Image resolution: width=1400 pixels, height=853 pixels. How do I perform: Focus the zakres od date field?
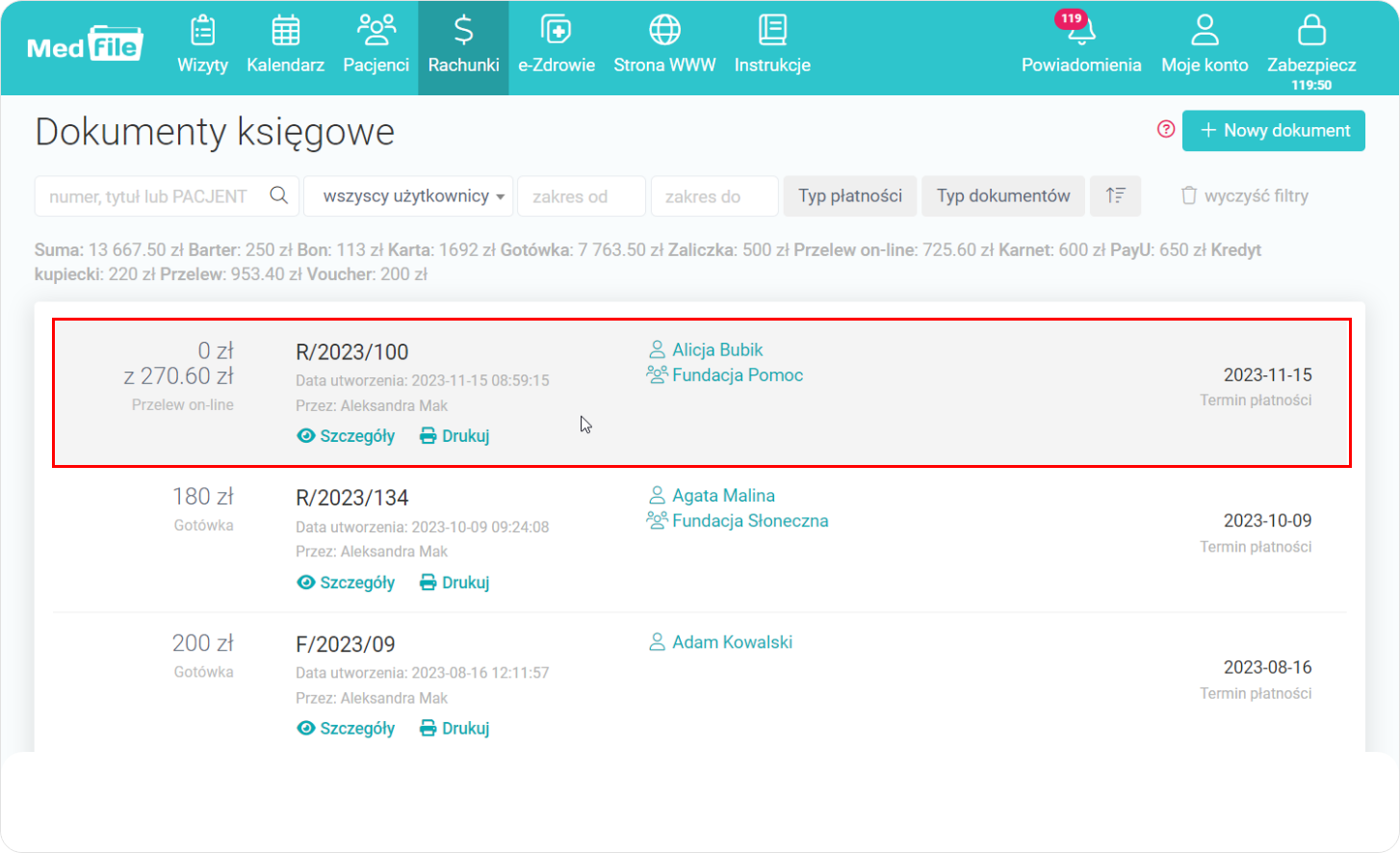pos(582,196)
